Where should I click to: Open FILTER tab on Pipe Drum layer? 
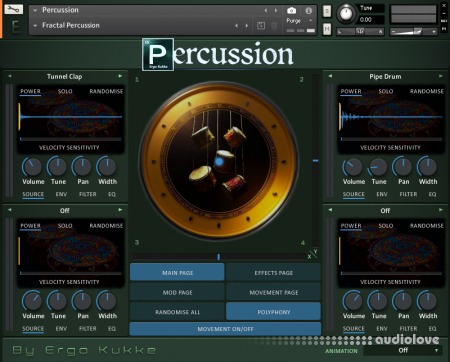click(408, 194)
